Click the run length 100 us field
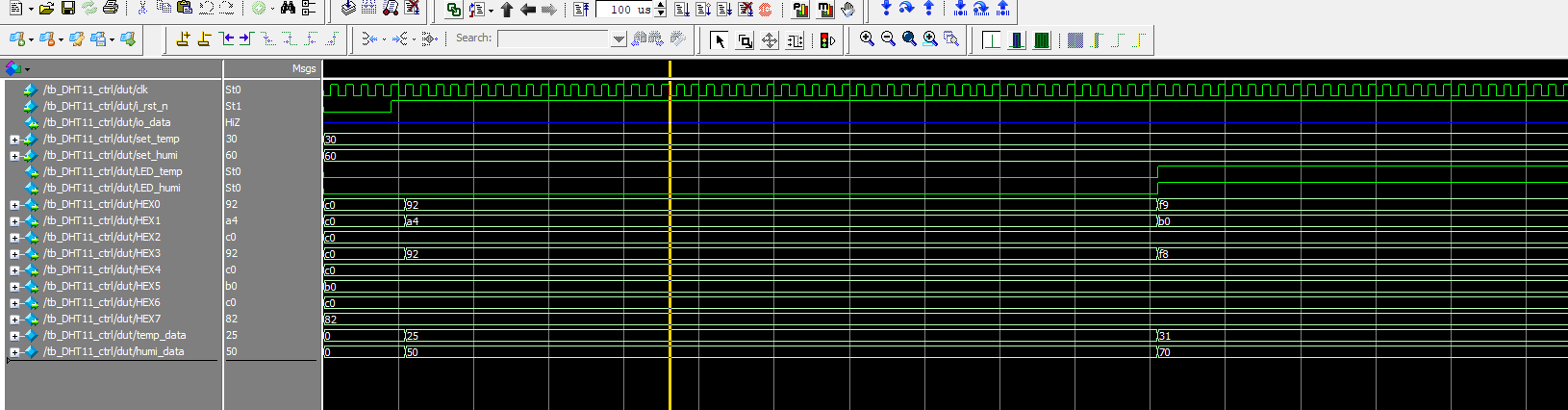This screenshot has width=1568, height=410. click(625, 10)
